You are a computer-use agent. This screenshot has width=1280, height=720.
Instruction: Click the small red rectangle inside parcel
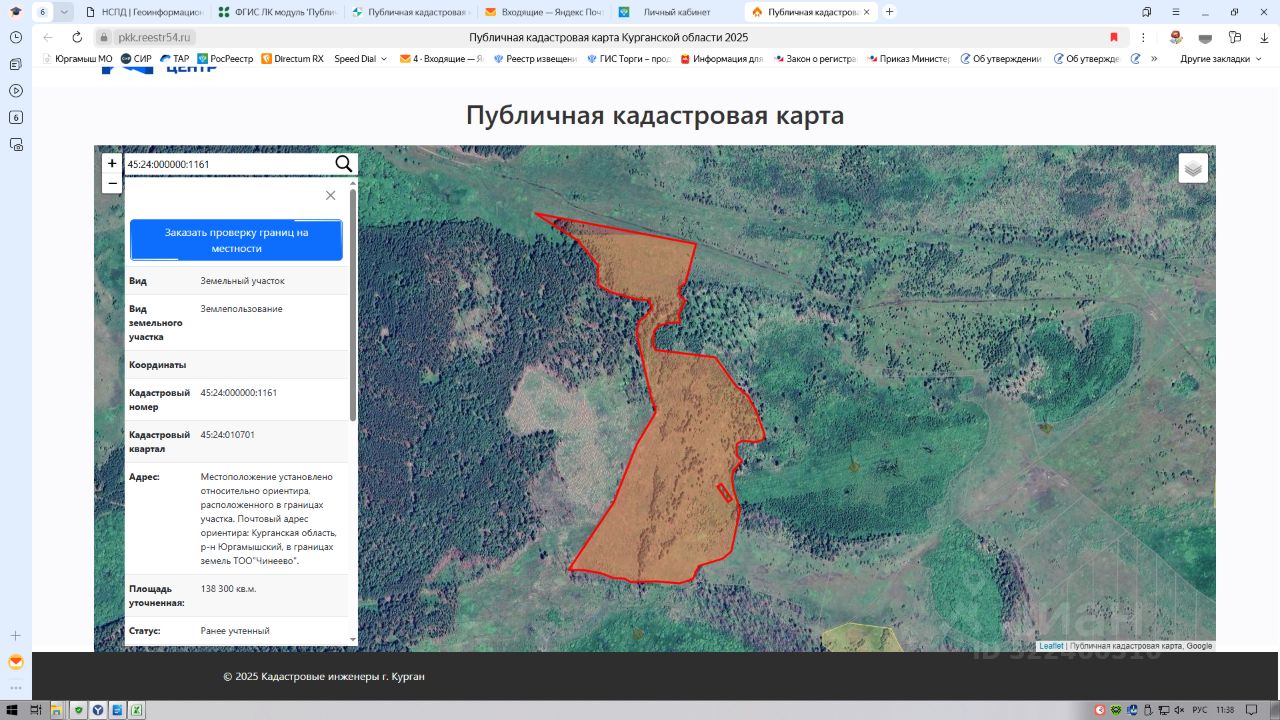[x=725, y=492]
